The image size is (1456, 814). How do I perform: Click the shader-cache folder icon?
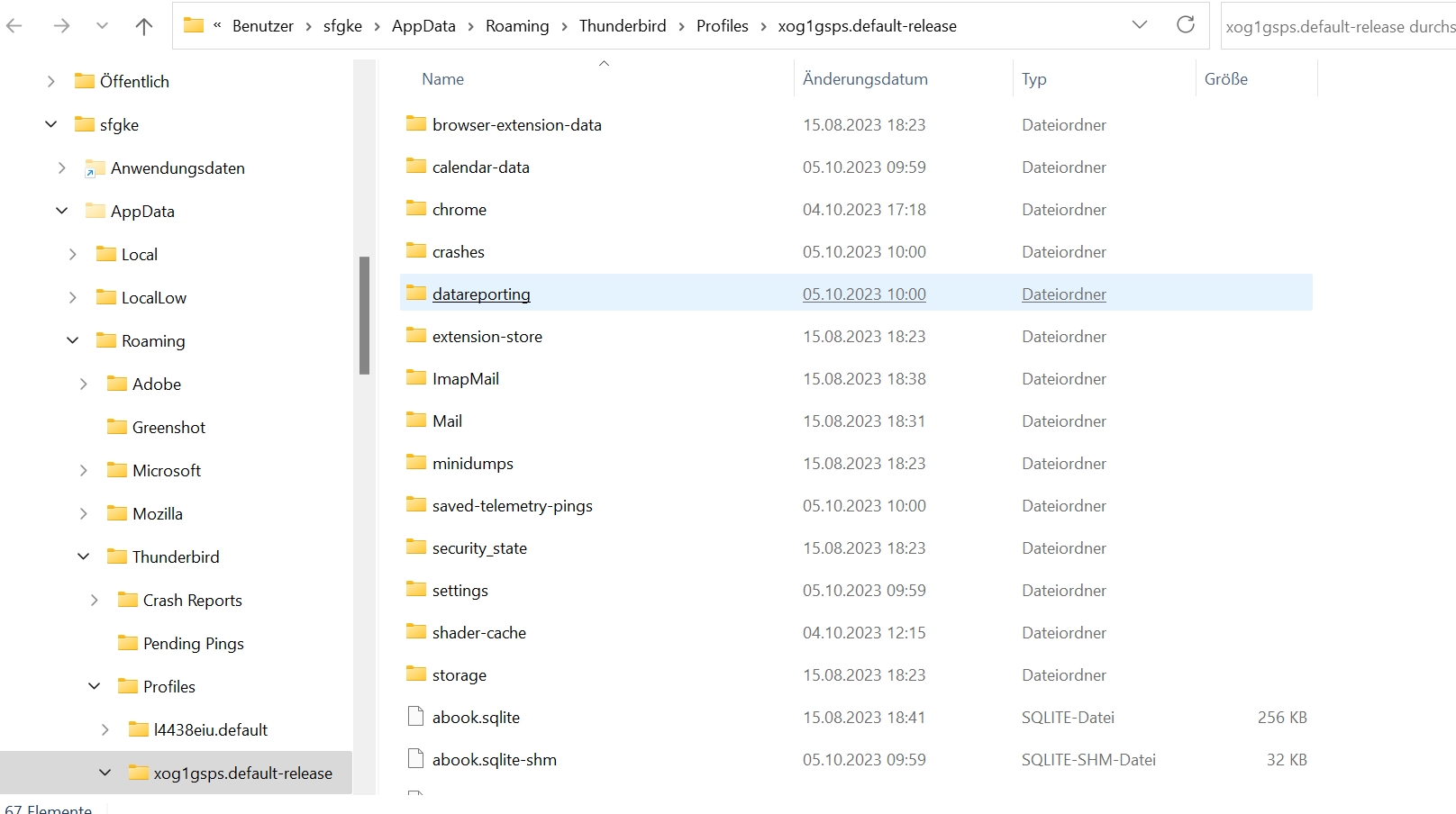(x=416, y=631)
